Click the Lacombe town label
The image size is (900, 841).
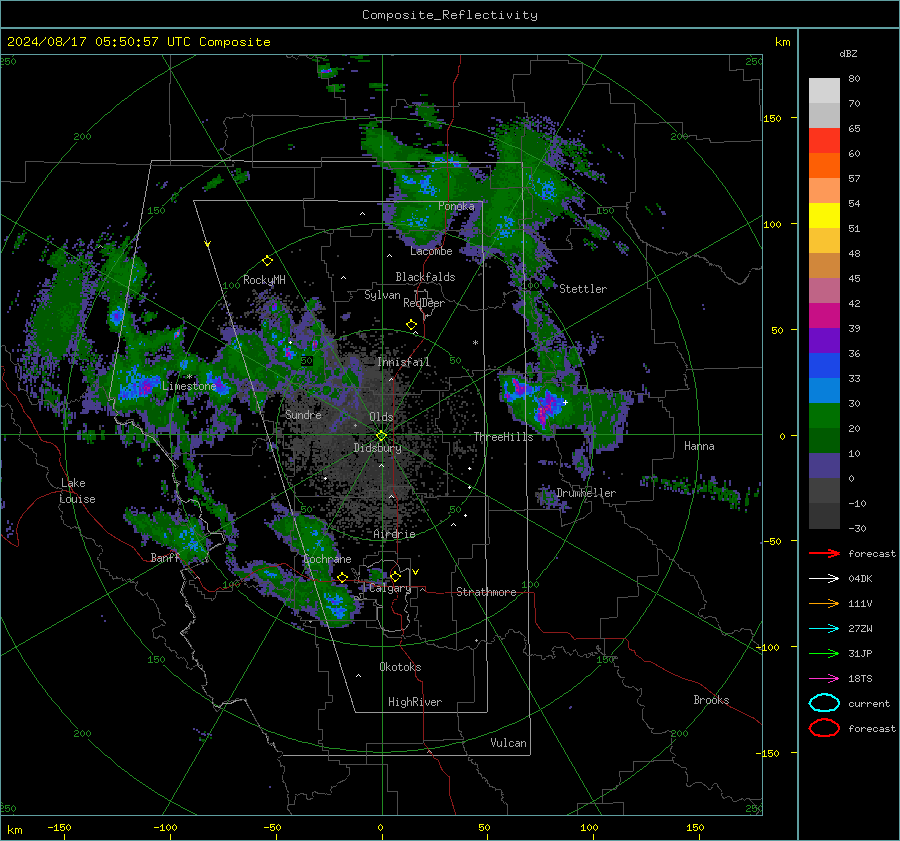click(431, 251)
